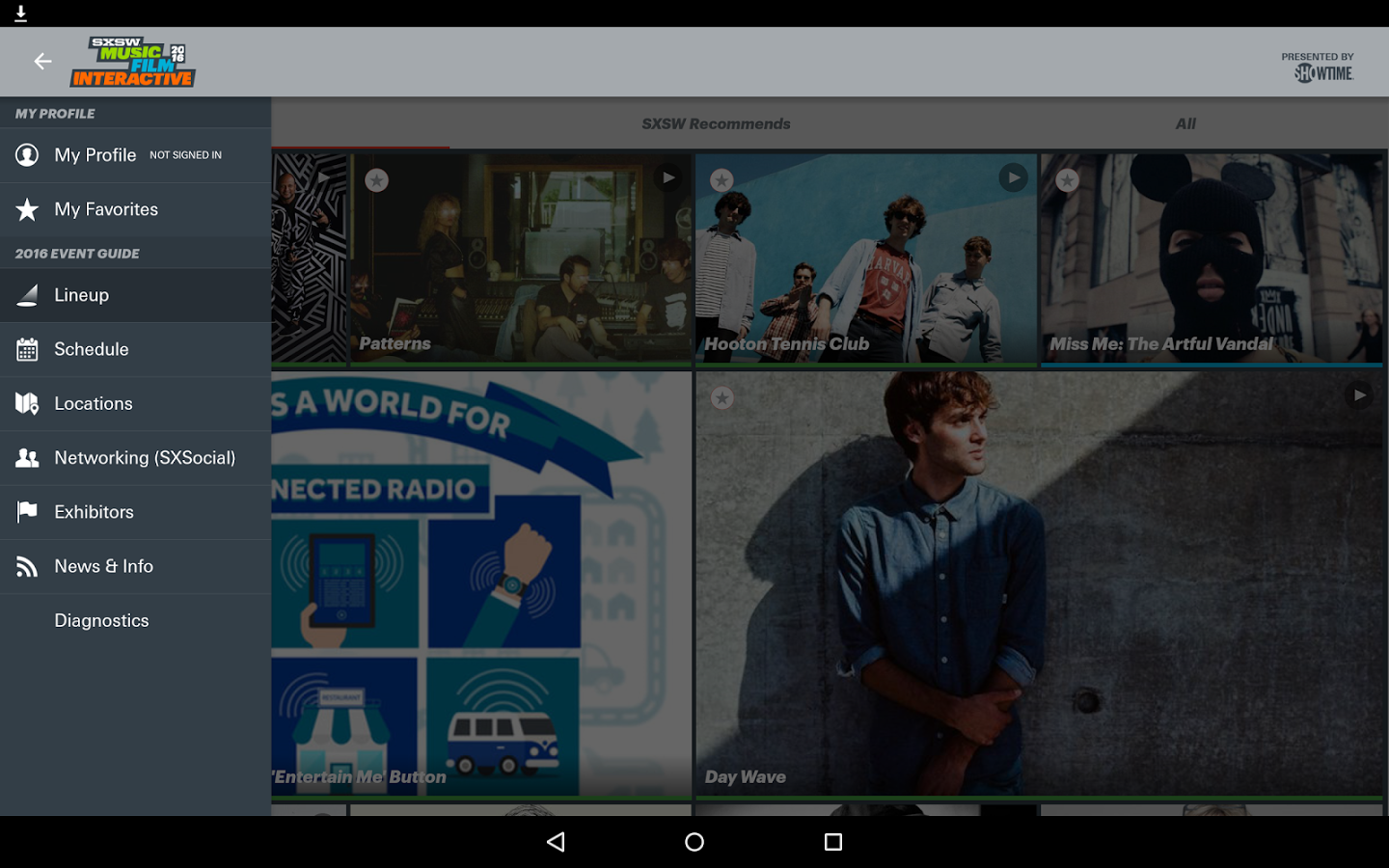Play the Day Wave preview

point(1358,395)
